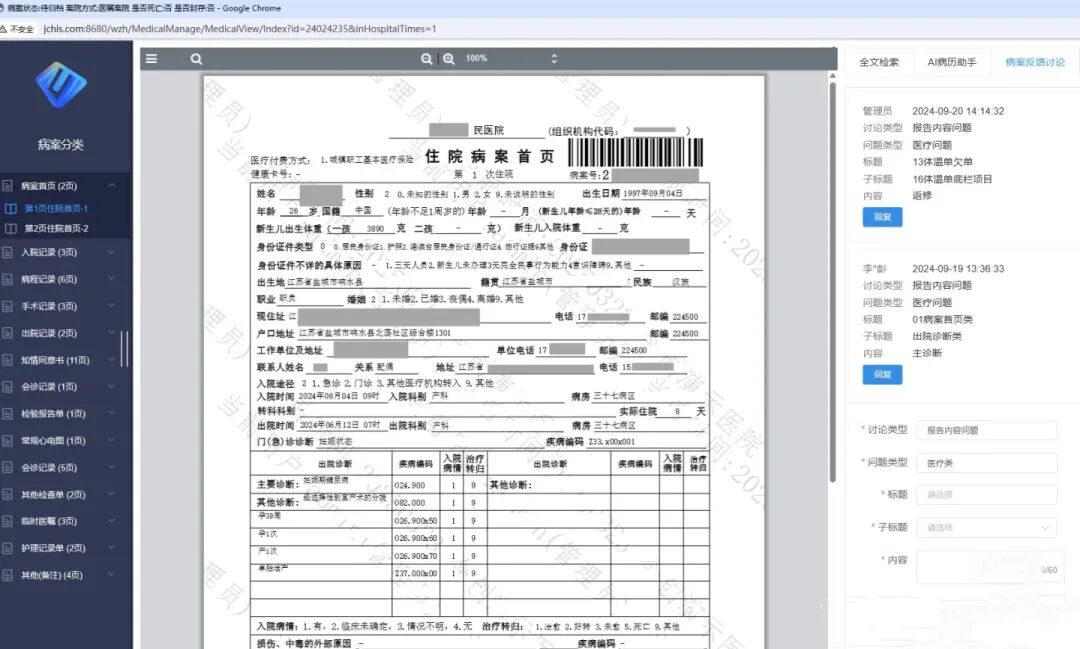Image resolution: width=1080 pixels, height=649 pixels.
Task: Click the document icon beside 其他检查单 (2页)
Action: coord(8,494)
